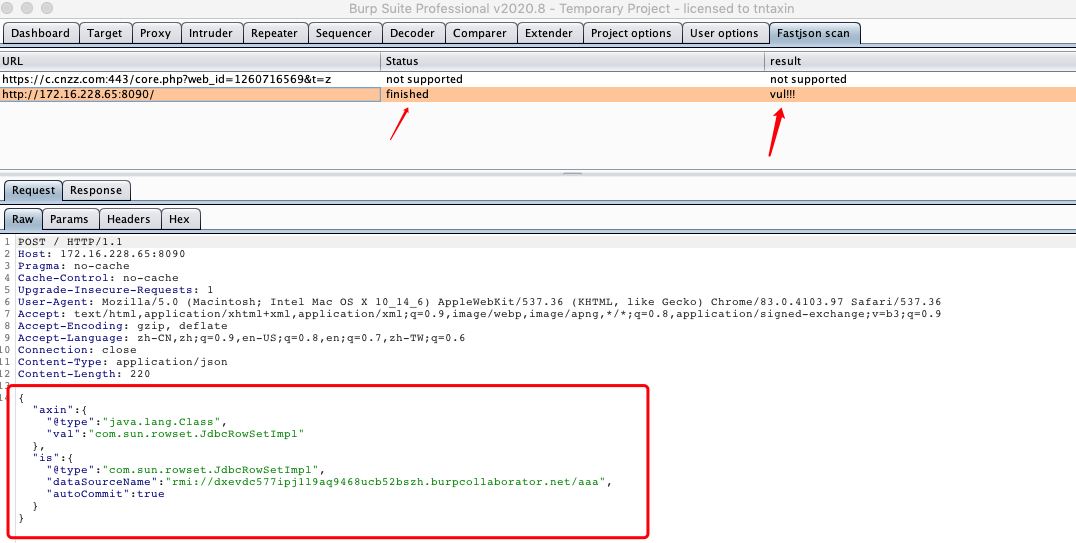Go to the Extender tab

(x=548, y=33)
